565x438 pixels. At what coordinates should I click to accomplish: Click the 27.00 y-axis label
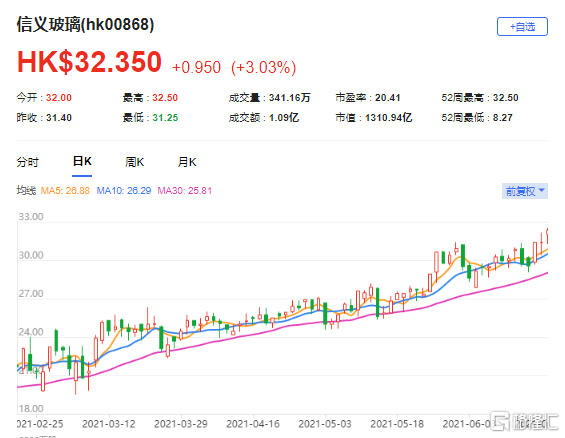[31, 294]
